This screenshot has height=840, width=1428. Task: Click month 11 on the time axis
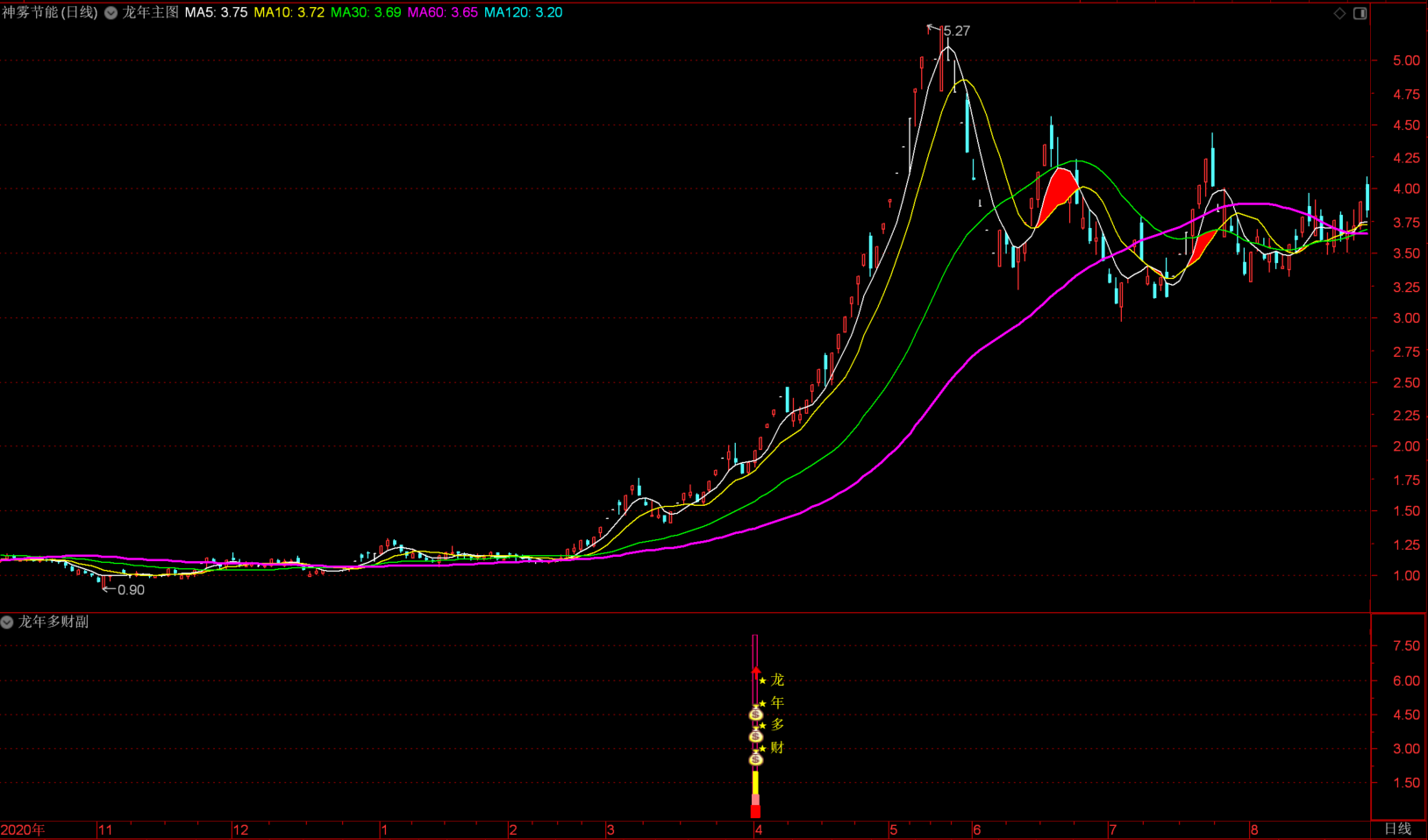[105, 829]
